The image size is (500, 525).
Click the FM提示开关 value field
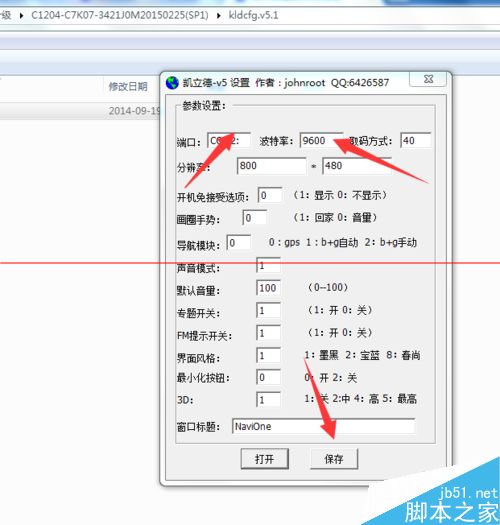pyautogui.click(x=268, y=333)
